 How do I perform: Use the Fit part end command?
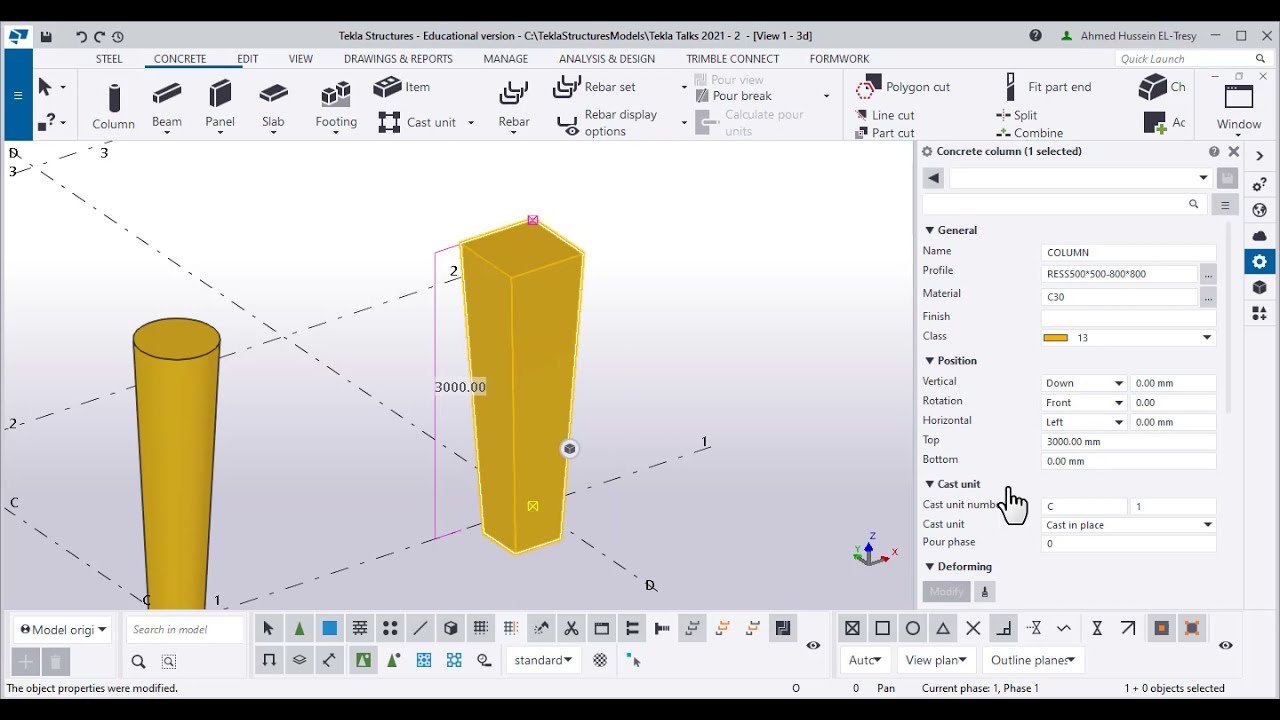pyautogui.click(x=1048, y=87)
